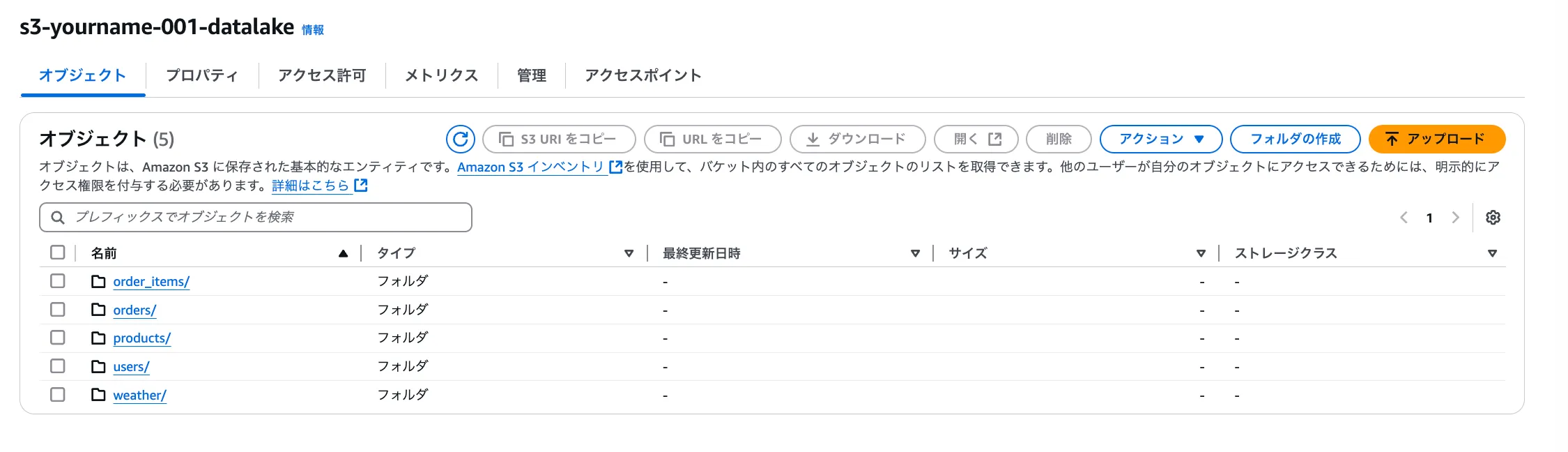
Task: Click the prefix search input field
Action: (x=265, y=217)
